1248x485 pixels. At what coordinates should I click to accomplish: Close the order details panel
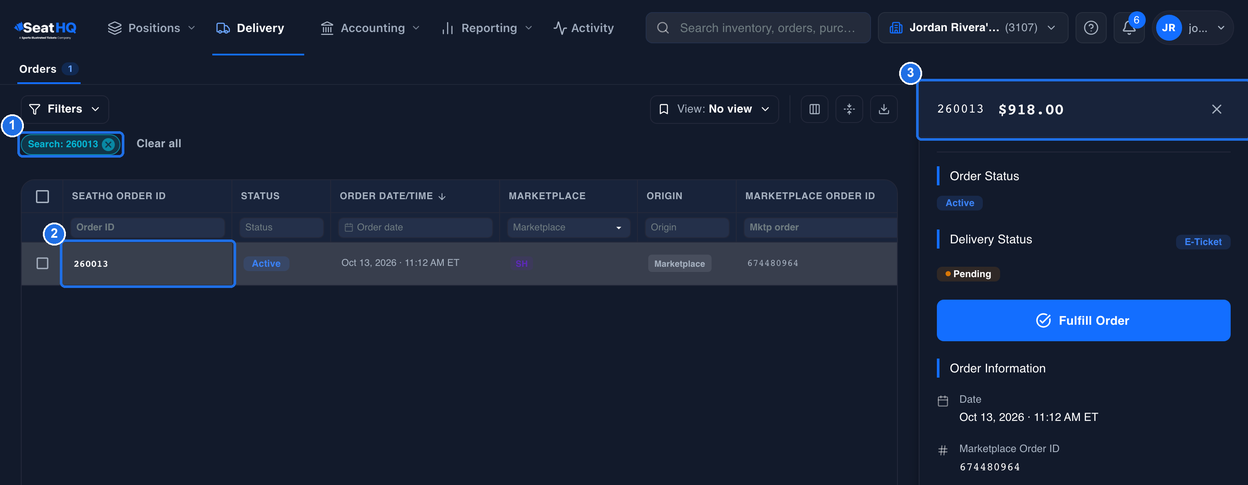click(1217, 109)
